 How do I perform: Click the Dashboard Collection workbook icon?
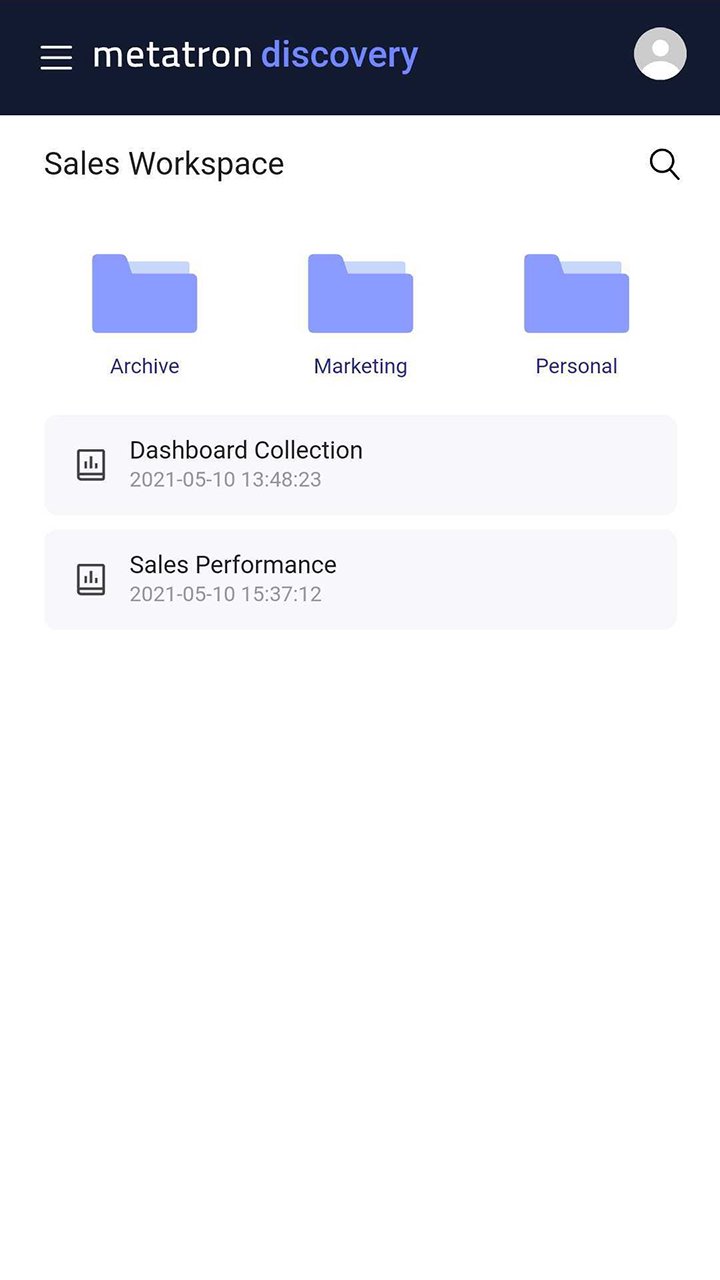pos(91,465)
